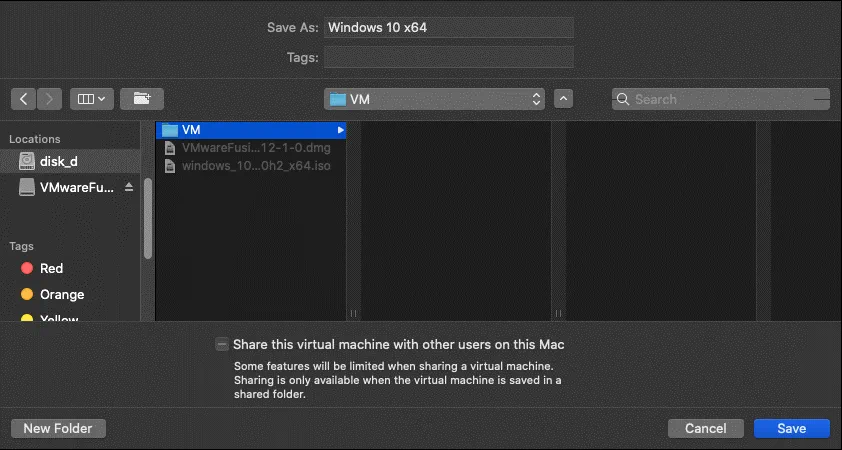Image resolution: width=842 pixels, height=450 pixels.
Task: Open the VM location path dropdown
Action: [434, 99]
